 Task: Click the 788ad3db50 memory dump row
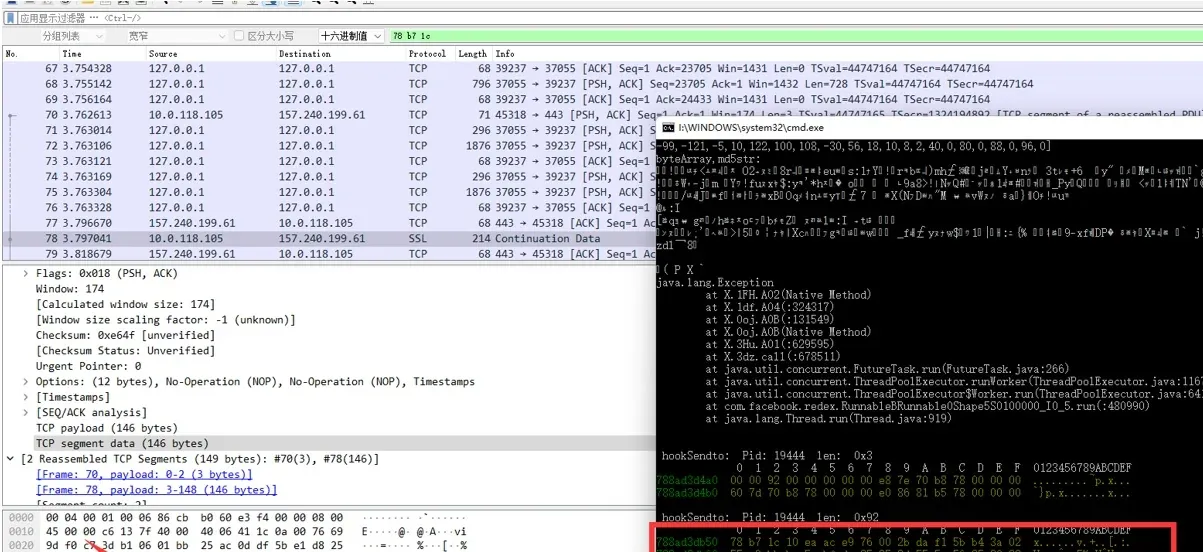[x=895, y=541]
